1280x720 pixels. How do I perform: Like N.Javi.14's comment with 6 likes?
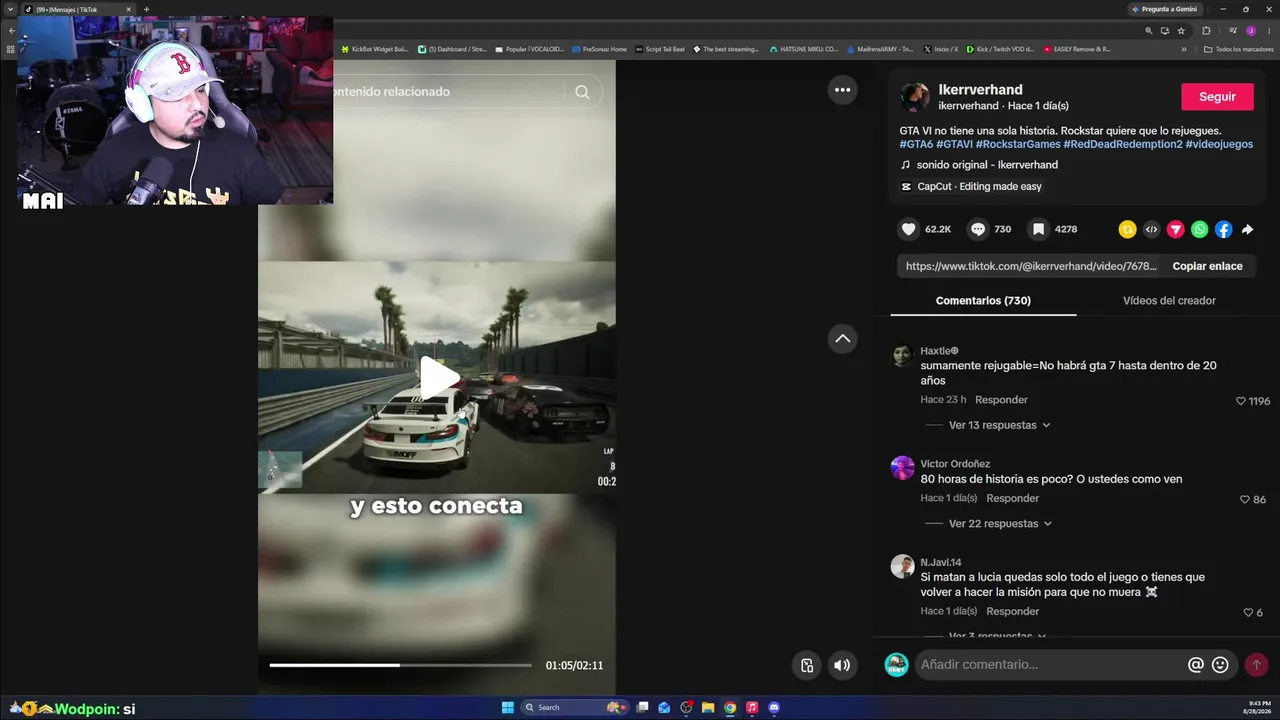tap(1248, 612)
